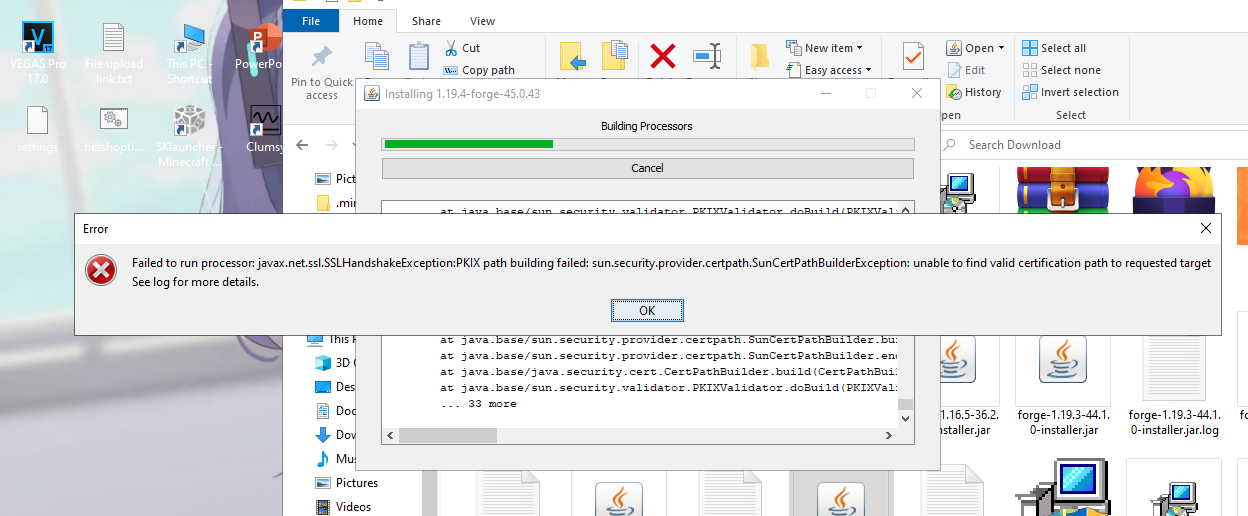Image resolution: width=1248 pixels, height=516 pixels.
Task: Switch to the Home ribbon tab
Action: (368, 21)
